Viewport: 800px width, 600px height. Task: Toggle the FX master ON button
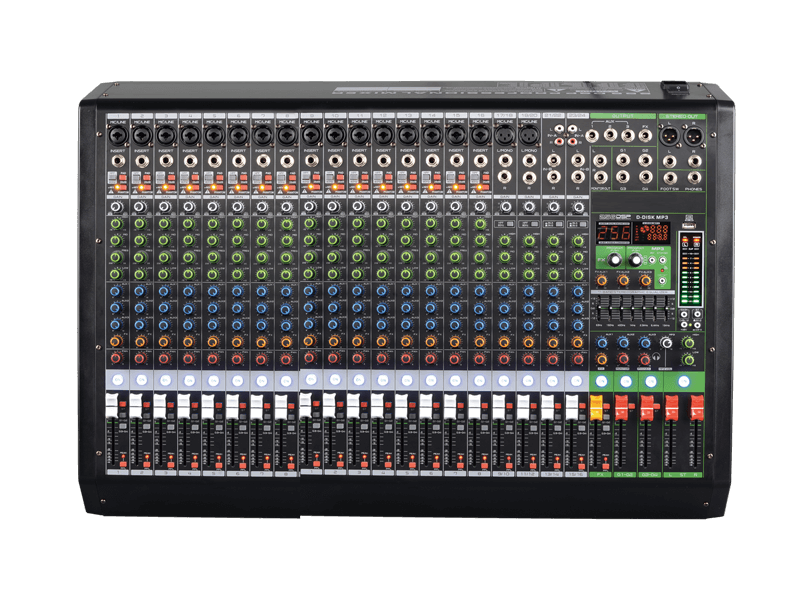tap(602, 381)
